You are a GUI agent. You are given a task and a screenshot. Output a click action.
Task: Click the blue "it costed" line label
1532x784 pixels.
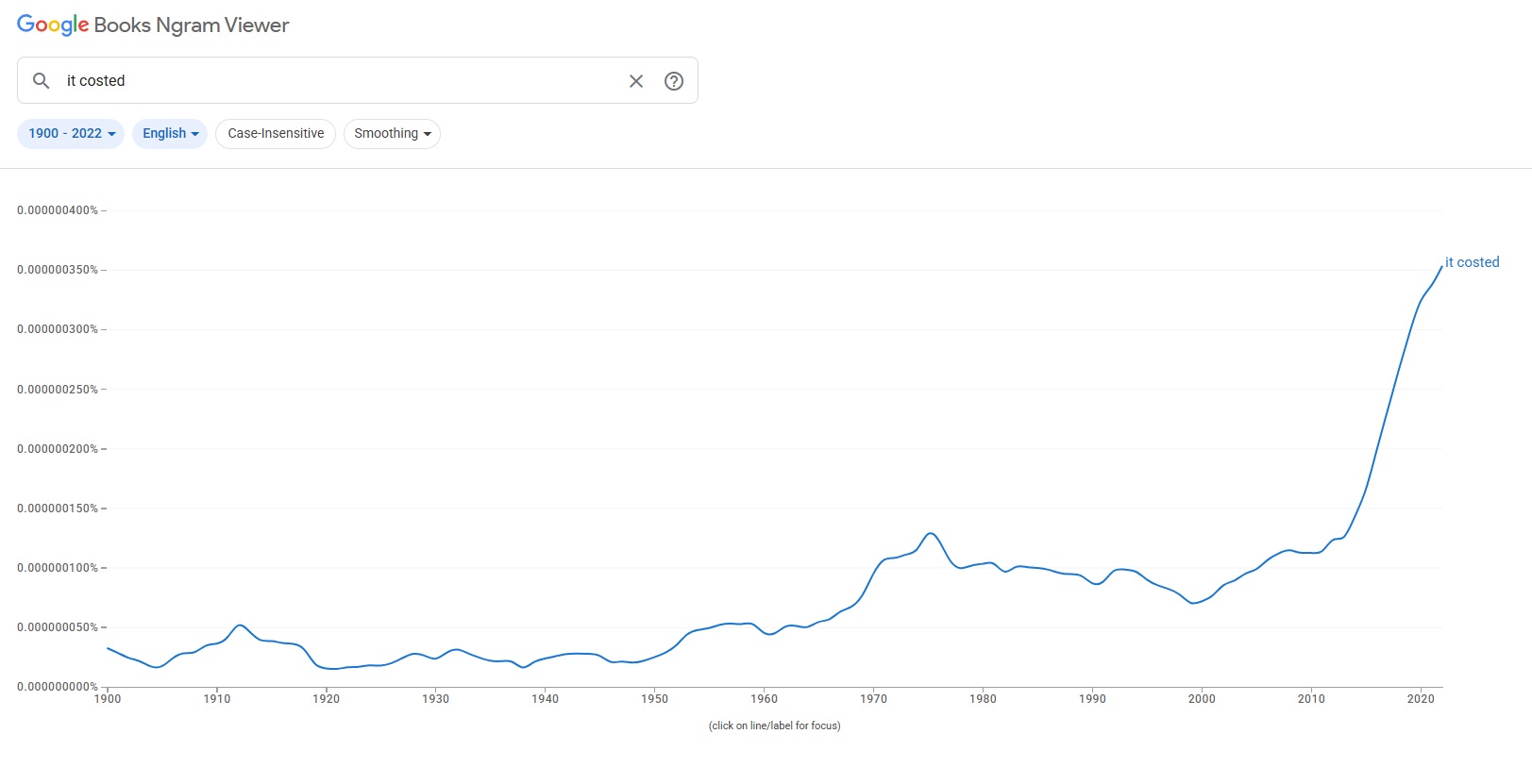[x=1472, y=262]
